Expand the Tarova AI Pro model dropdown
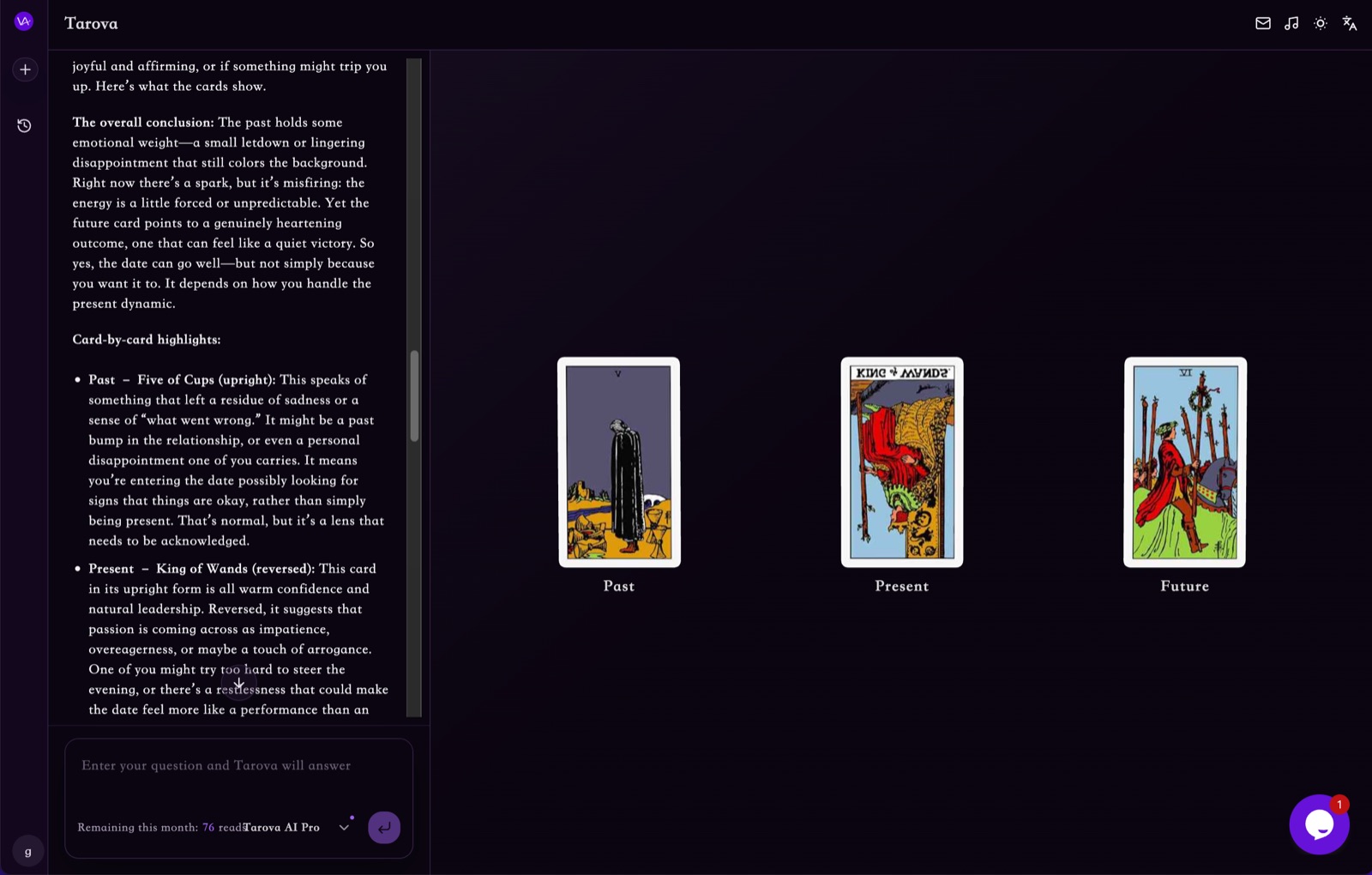The width and height of the screenshot is (1372, 875). tap(296, 828)
